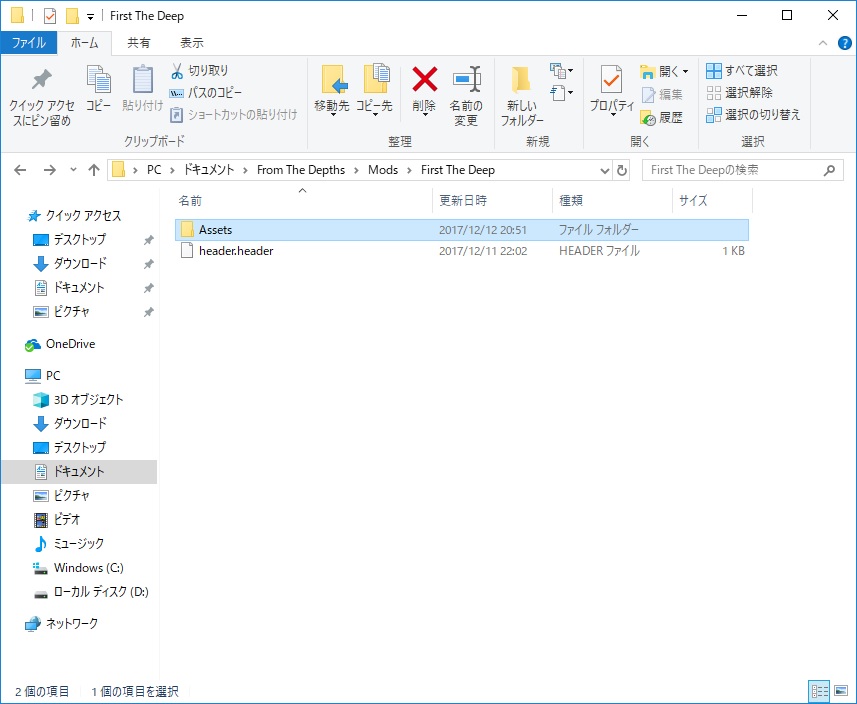Pin to Quick Access pushpin icon
Screen dimensions: 857x704
coord(41,80)
